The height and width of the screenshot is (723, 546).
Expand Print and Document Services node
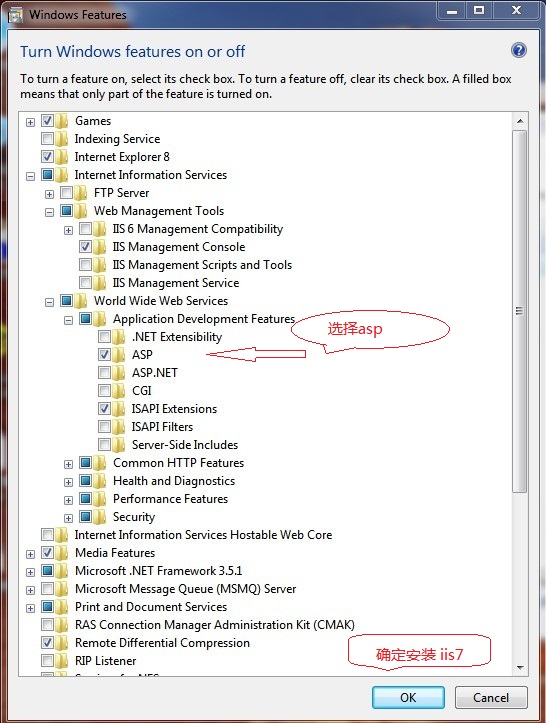(30, 608)
